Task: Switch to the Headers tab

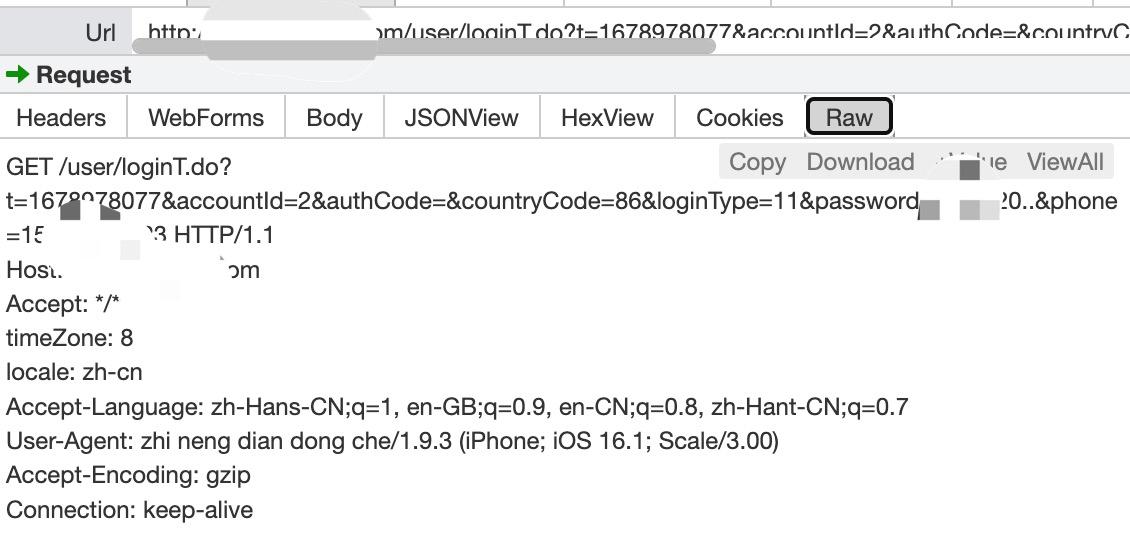Action: (x=61, y=118)
